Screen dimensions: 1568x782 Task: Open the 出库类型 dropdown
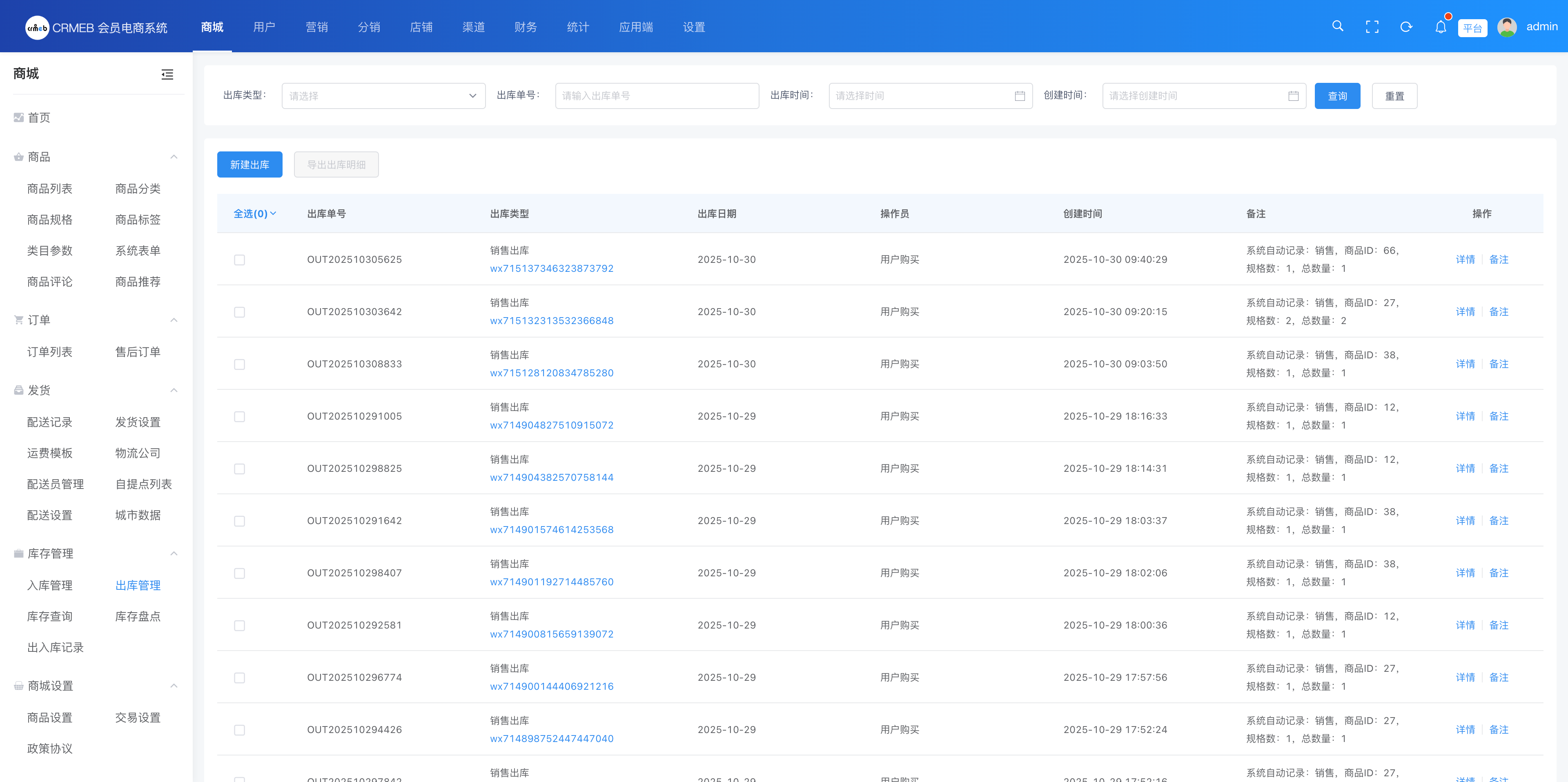383,96
